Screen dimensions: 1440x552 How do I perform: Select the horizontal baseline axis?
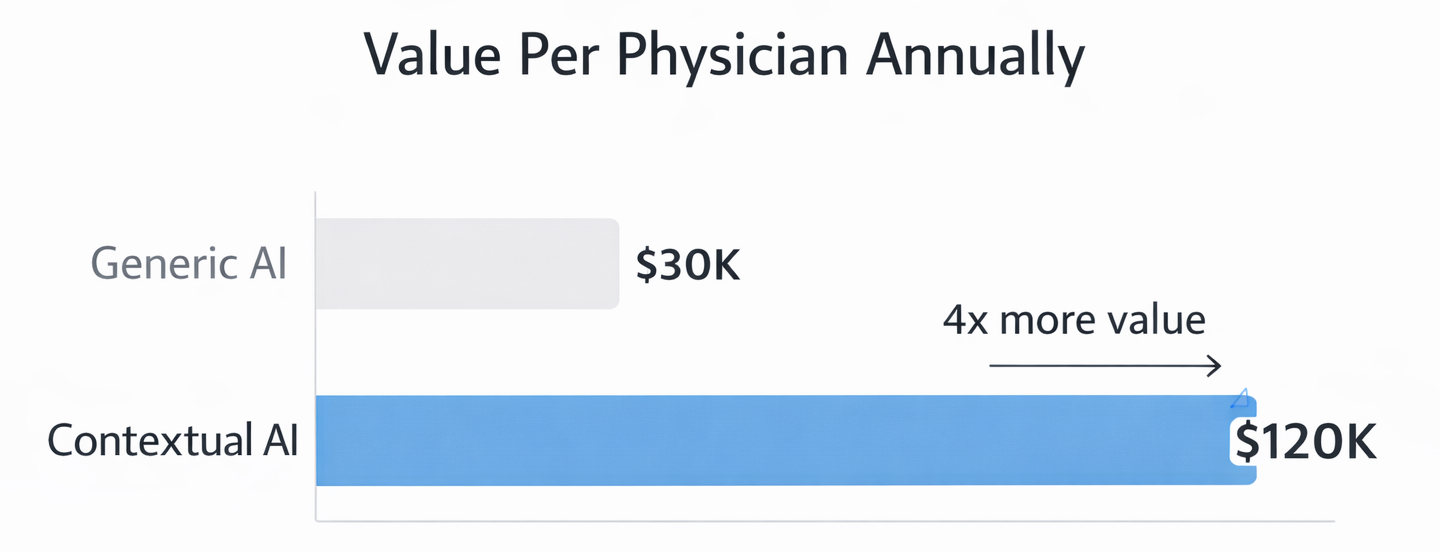[825, 520]
